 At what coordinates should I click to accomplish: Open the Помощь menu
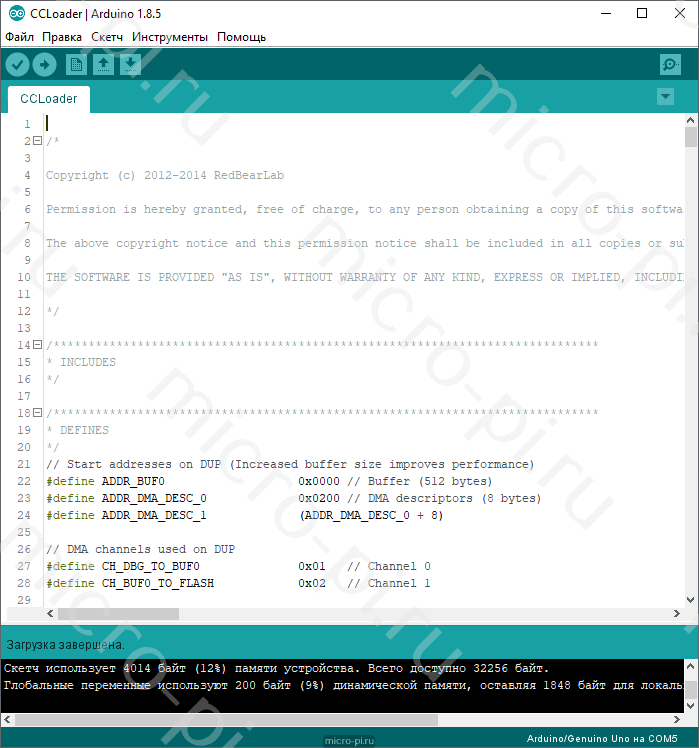tap(242, 37)
